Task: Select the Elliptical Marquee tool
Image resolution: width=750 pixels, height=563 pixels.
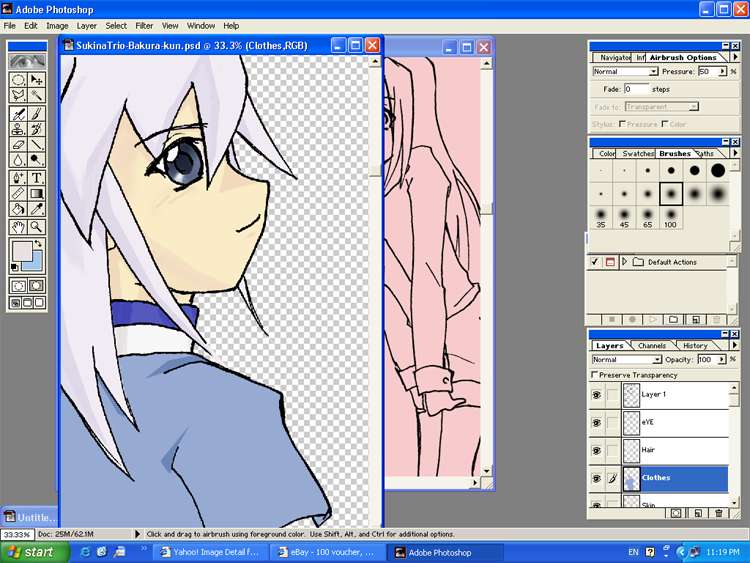Action: point(18,79)
